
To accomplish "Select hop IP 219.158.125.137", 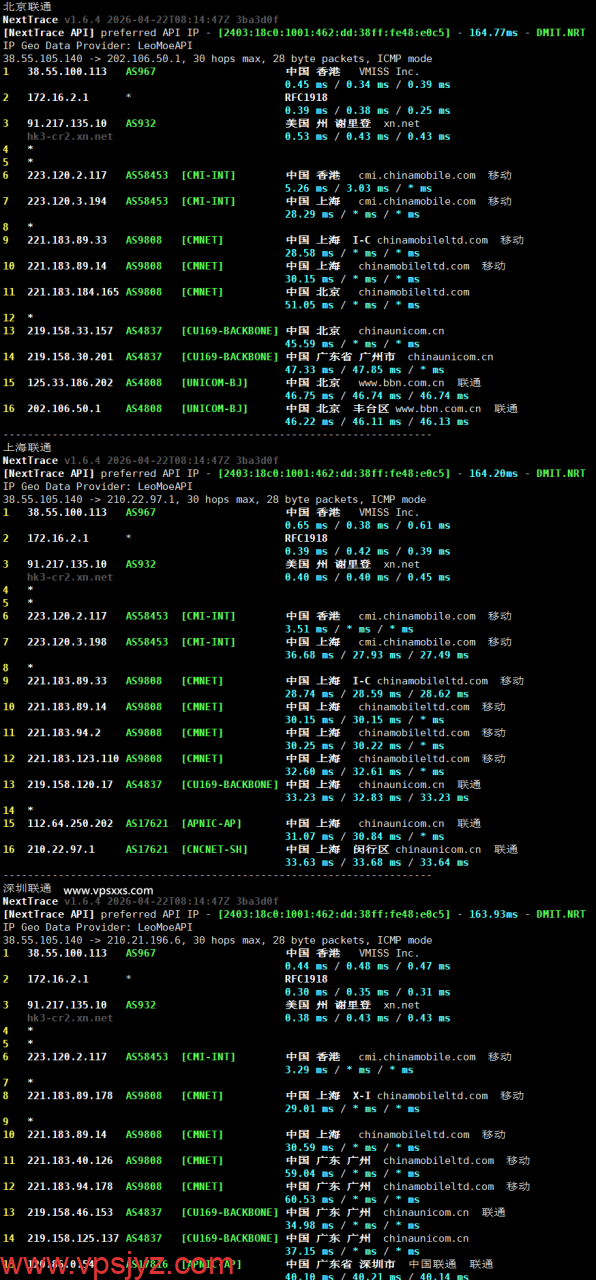I will pyautogui.click(x=73, y=1239).
